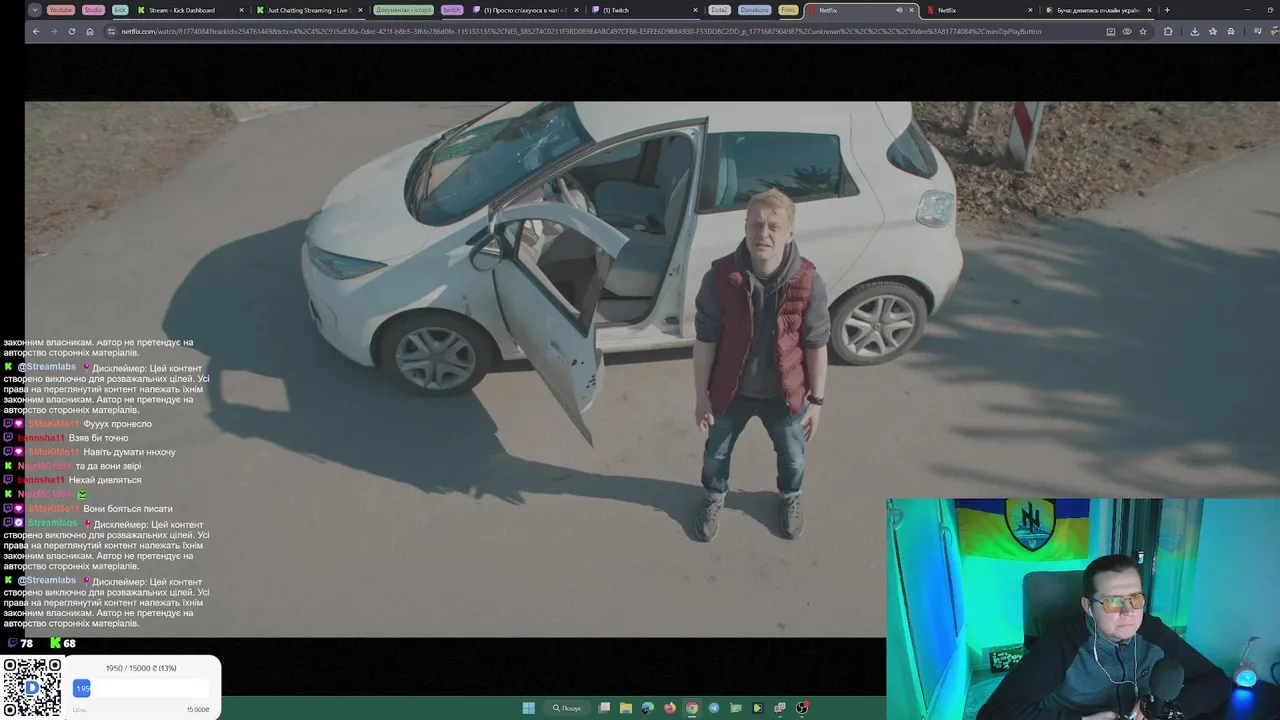Image resolution: width=1280 pixels, height=720 pixels.
Task: Open OBS Studio from taskbar
Action: tap(802, 708)
